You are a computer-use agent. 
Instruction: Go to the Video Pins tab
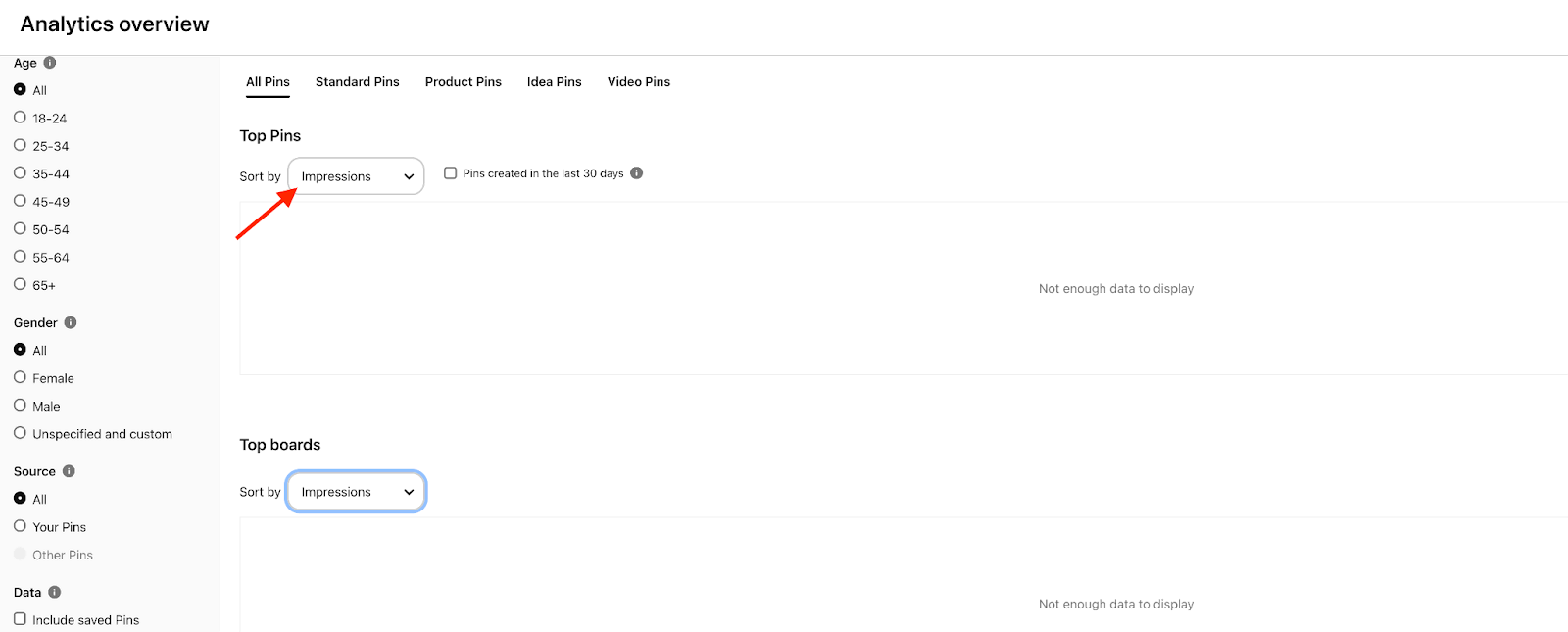[x=639, y=82]
